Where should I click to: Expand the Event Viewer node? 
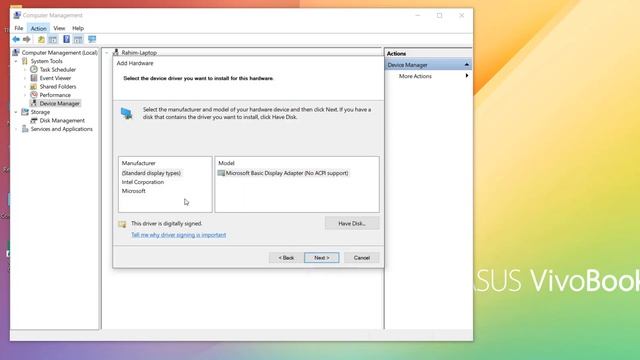click(x=25, y=78)
